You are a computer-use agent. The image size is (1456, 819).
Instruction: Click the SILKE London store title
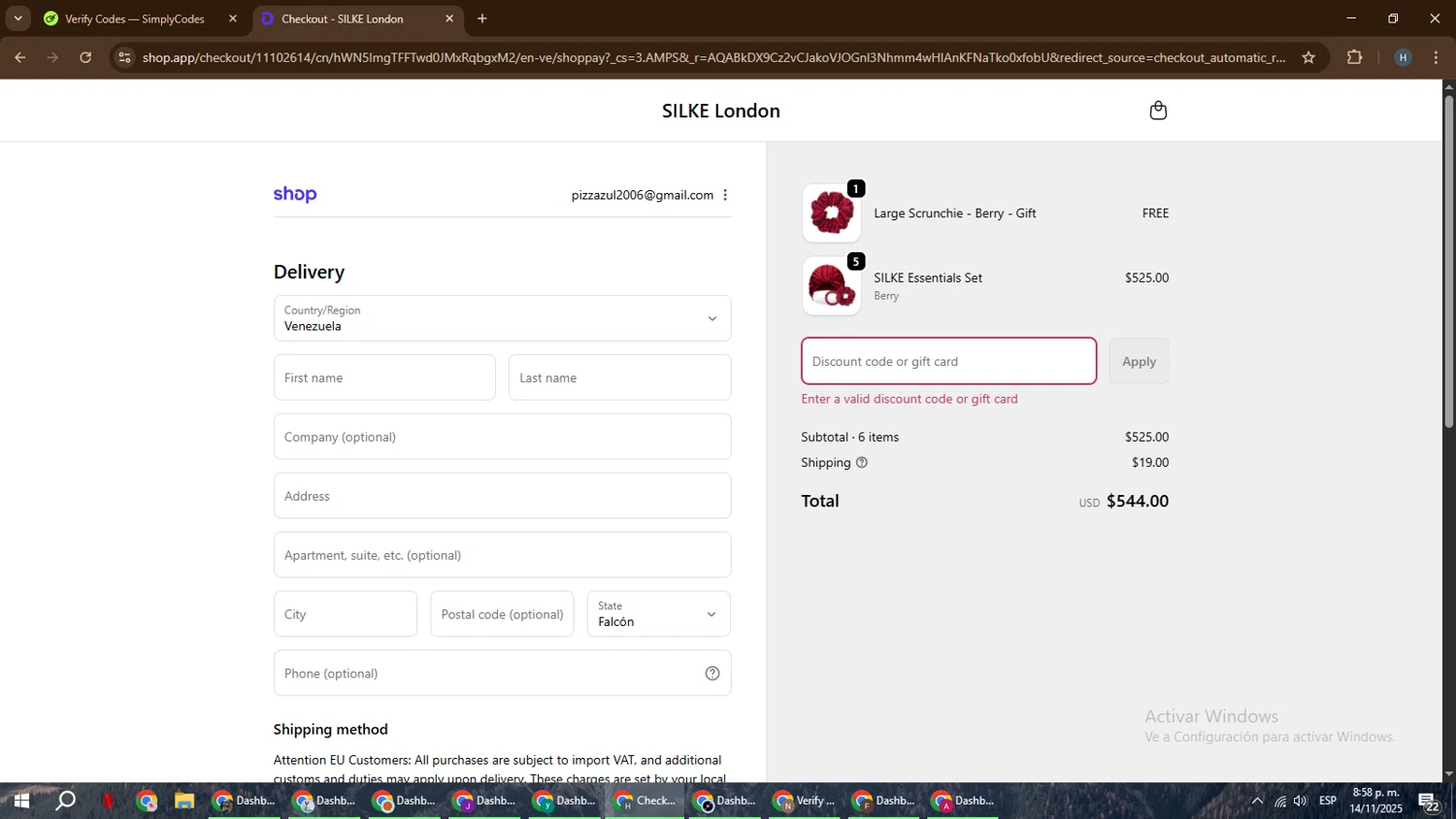point(721,111)
